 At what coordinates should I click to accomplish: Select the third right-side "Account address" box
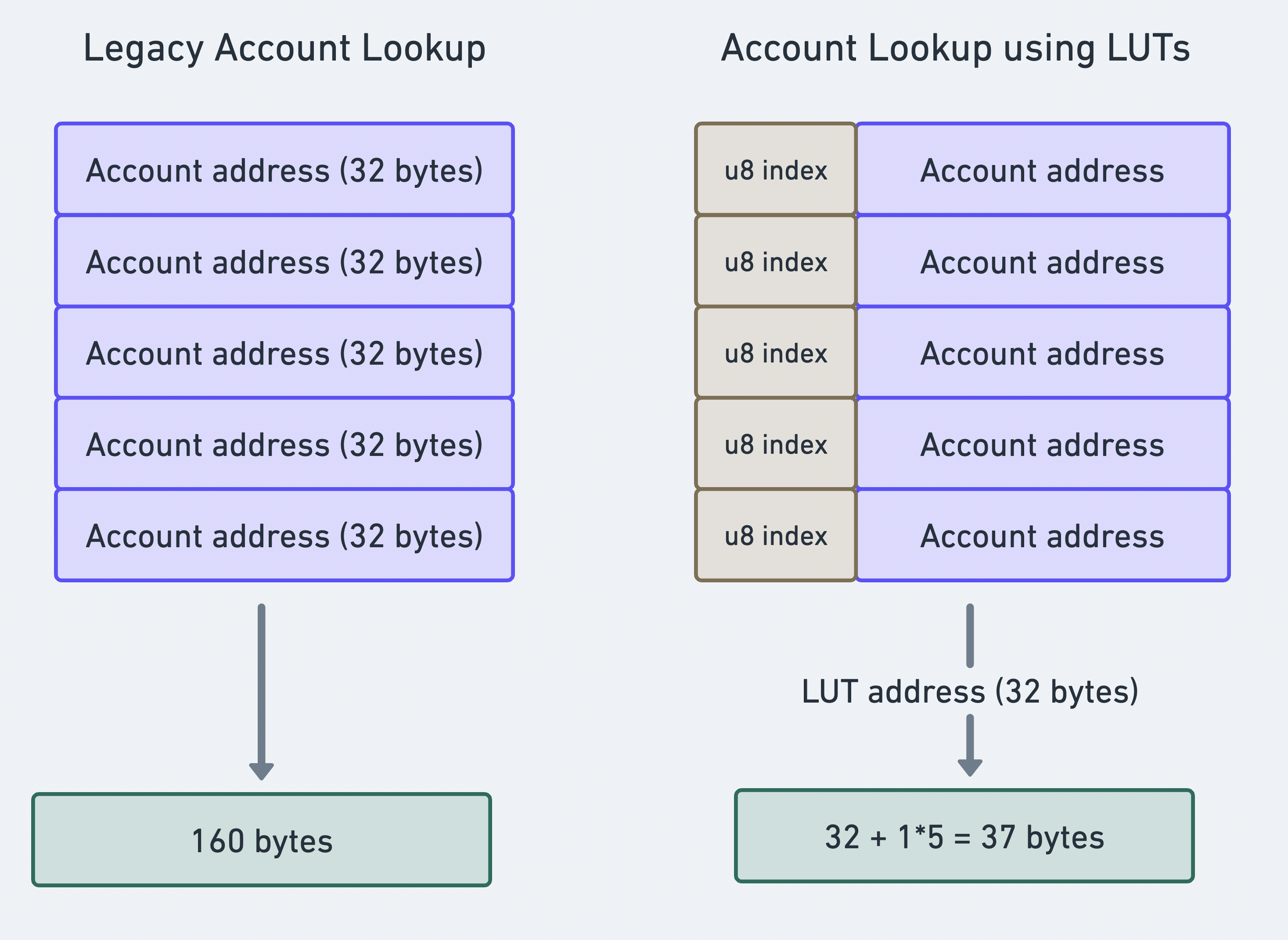point(1042,353)
